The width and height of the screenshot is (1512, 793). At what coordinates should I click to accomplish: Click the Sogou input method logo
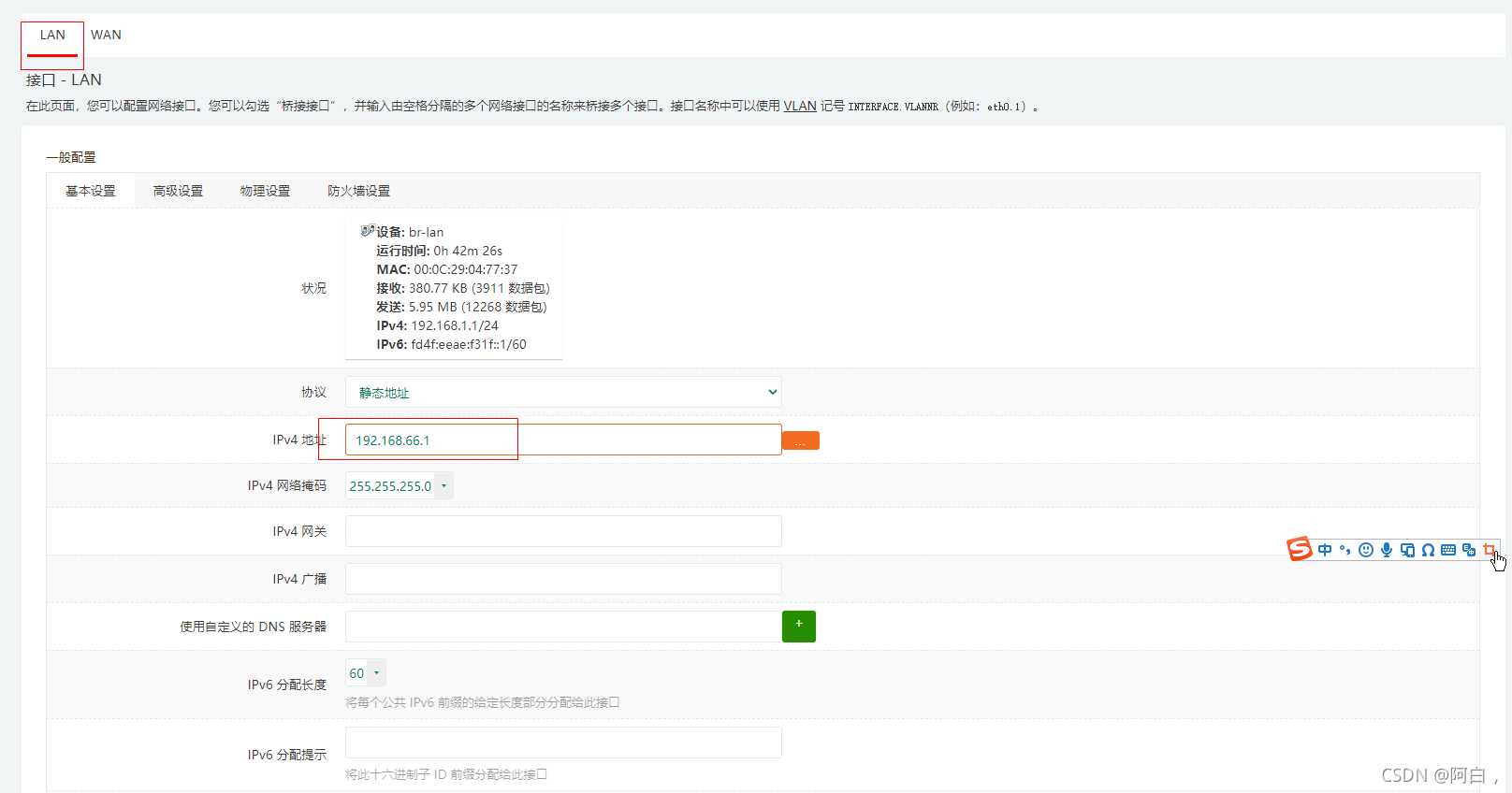(1300, 549)
